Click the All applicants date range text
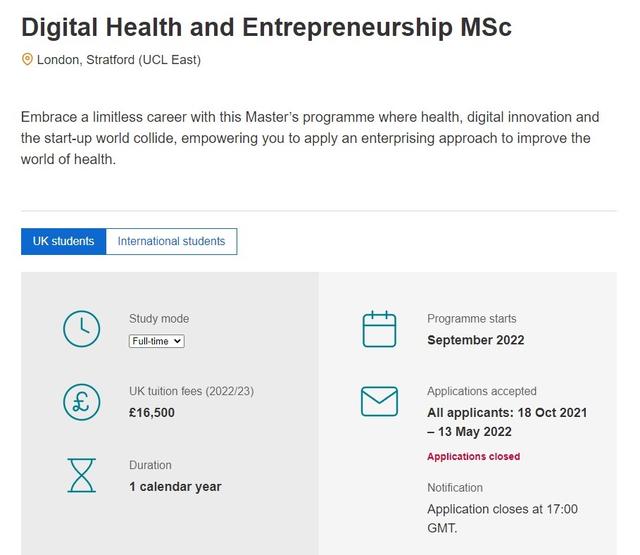The width and height of the screenshot is (640, 555). tap(507, 422)
